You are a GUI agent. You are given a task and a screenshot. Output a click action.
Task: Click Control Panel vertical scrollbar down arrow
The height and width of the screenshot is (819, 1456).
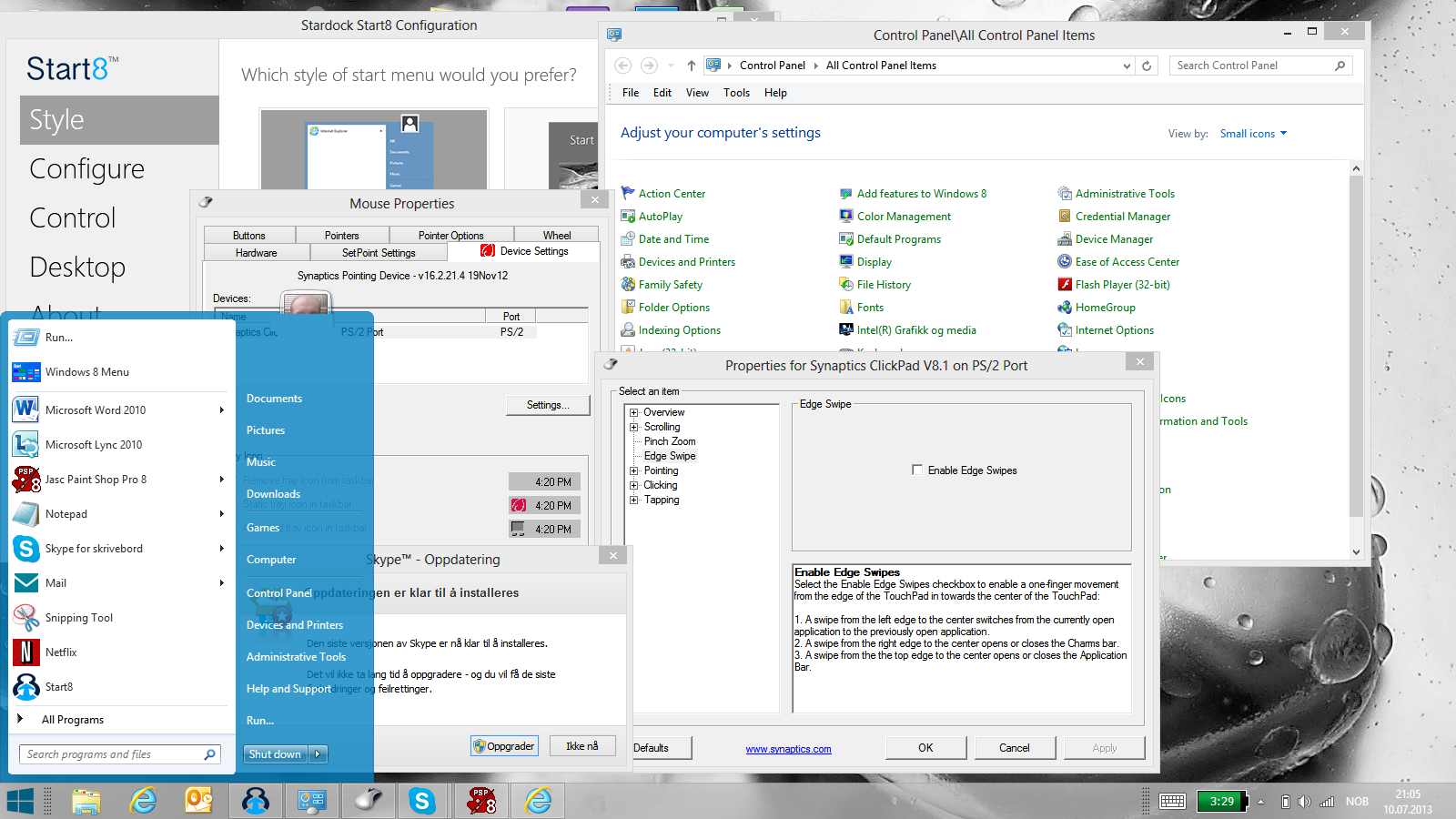coord(1356,551)
